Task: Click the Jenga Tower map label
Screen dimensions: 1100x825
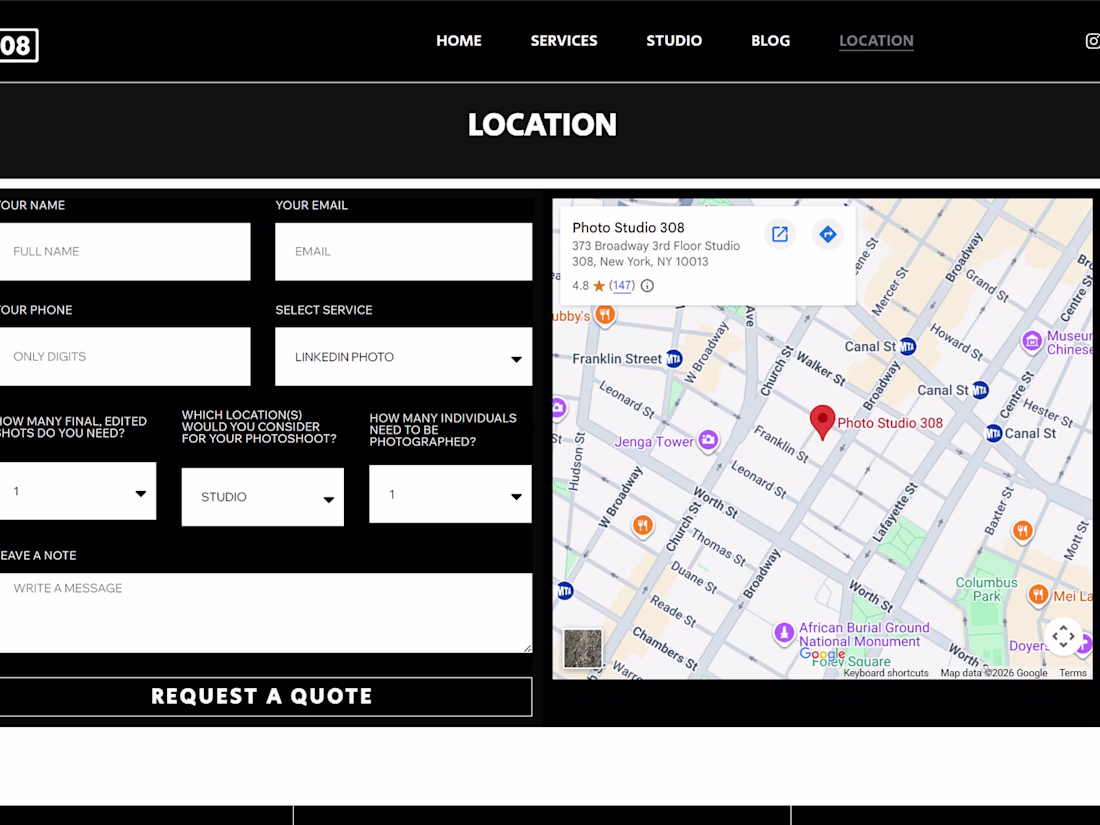Action: [x=654, y=441]
